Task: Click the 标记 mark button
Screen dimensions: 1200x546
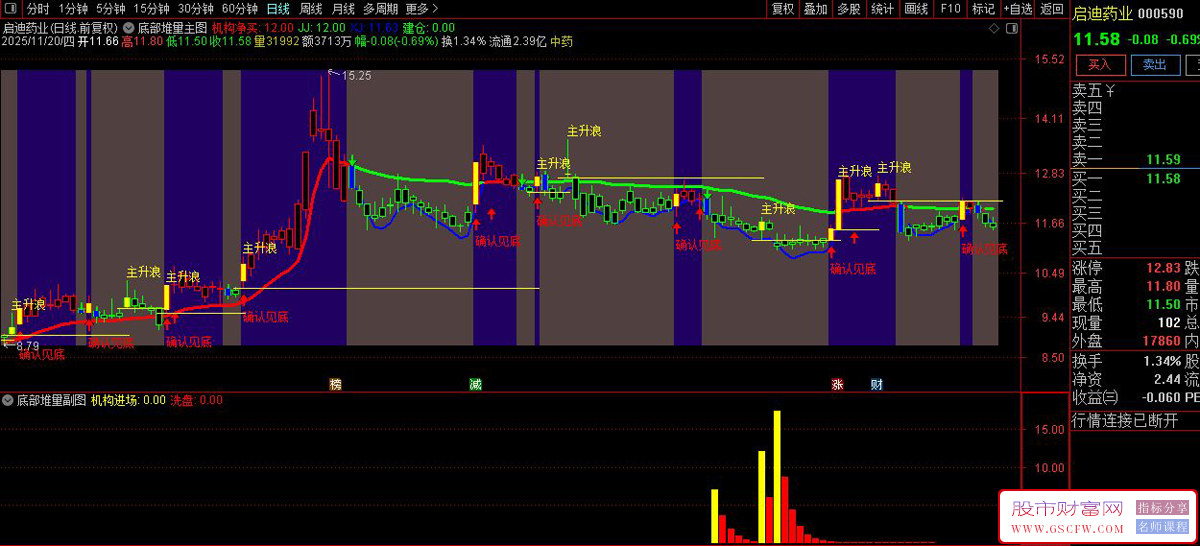Action: (983, 9)
